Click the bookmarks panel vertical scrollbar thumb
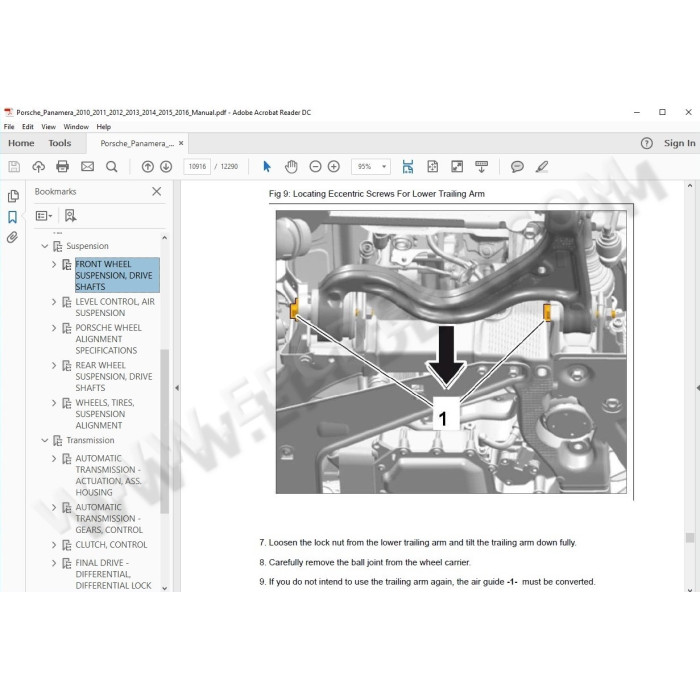 tap(164, 431)
